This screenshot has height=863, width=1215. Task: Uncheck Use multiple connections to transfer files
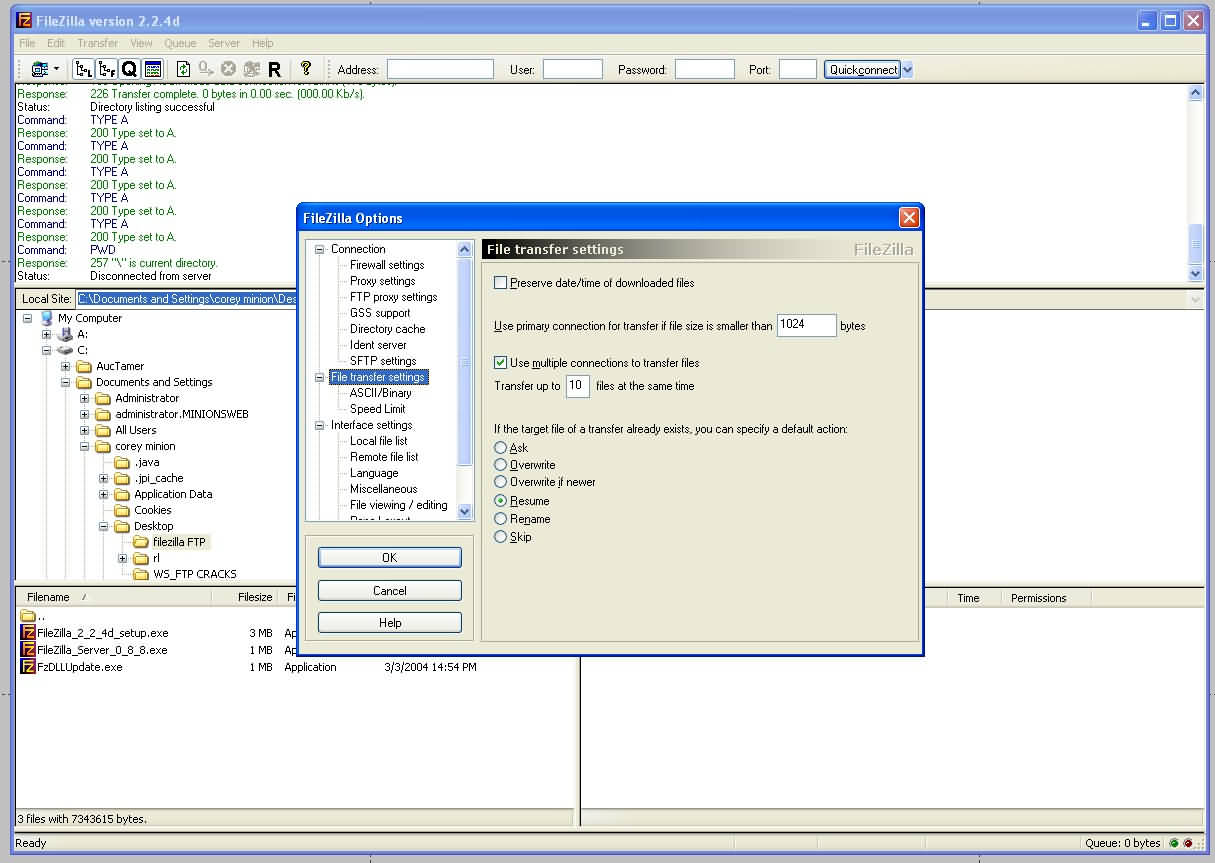pyautogui.click(x=501, y=363)
